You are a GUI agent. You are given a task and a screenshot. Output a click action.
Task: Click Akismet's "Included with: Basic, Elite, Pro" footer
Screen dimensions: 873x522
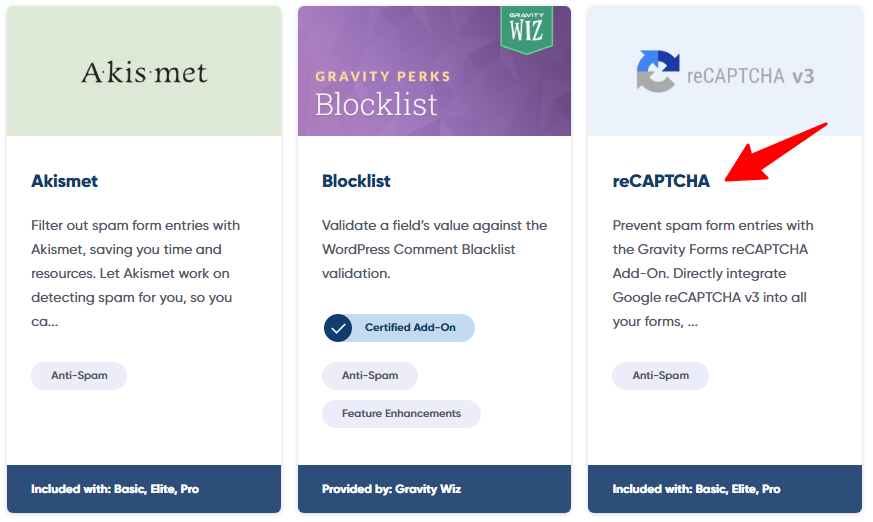[115, 489]
